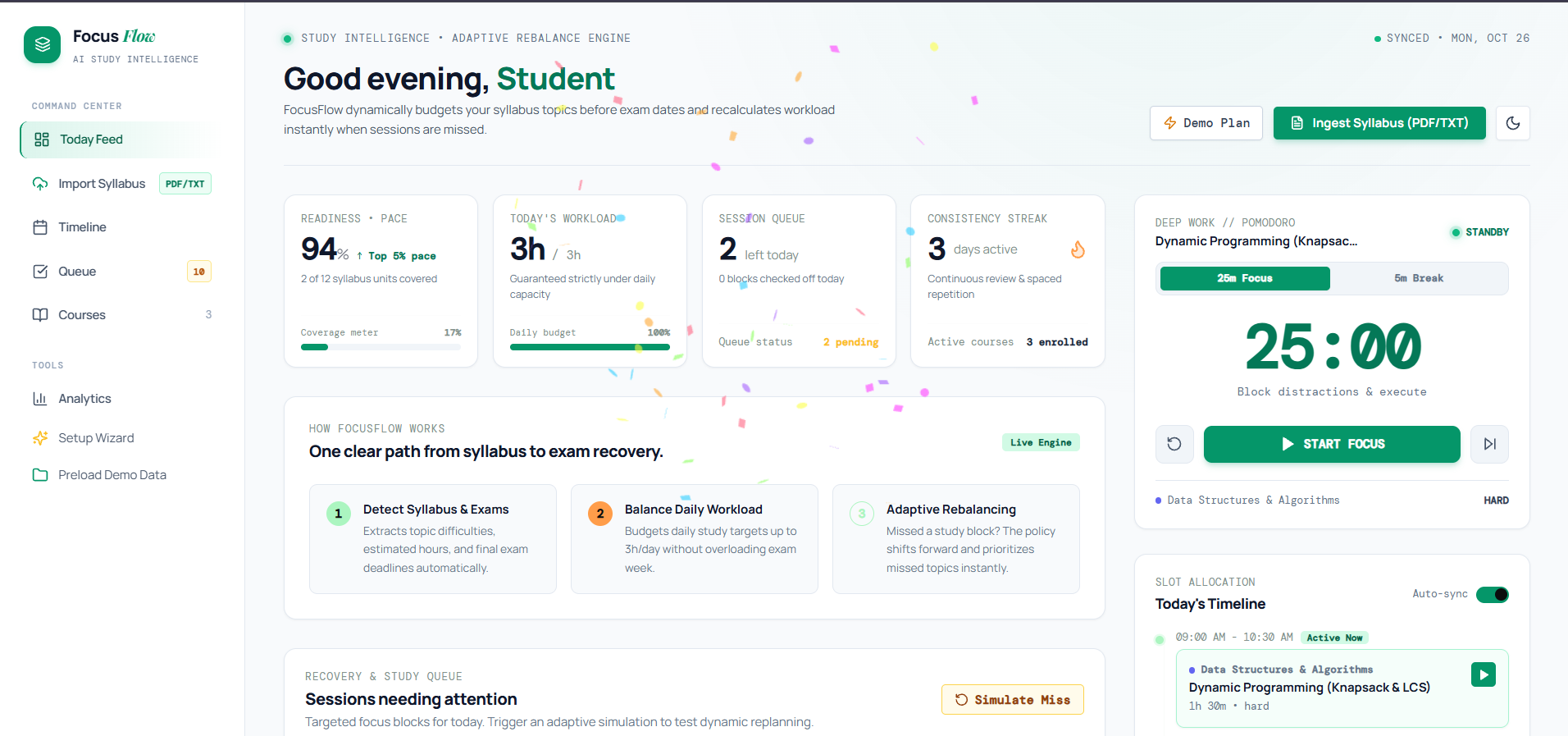Click the Setup Wizard sparkle icon
1568x736 pixels.
coord(40,438)
